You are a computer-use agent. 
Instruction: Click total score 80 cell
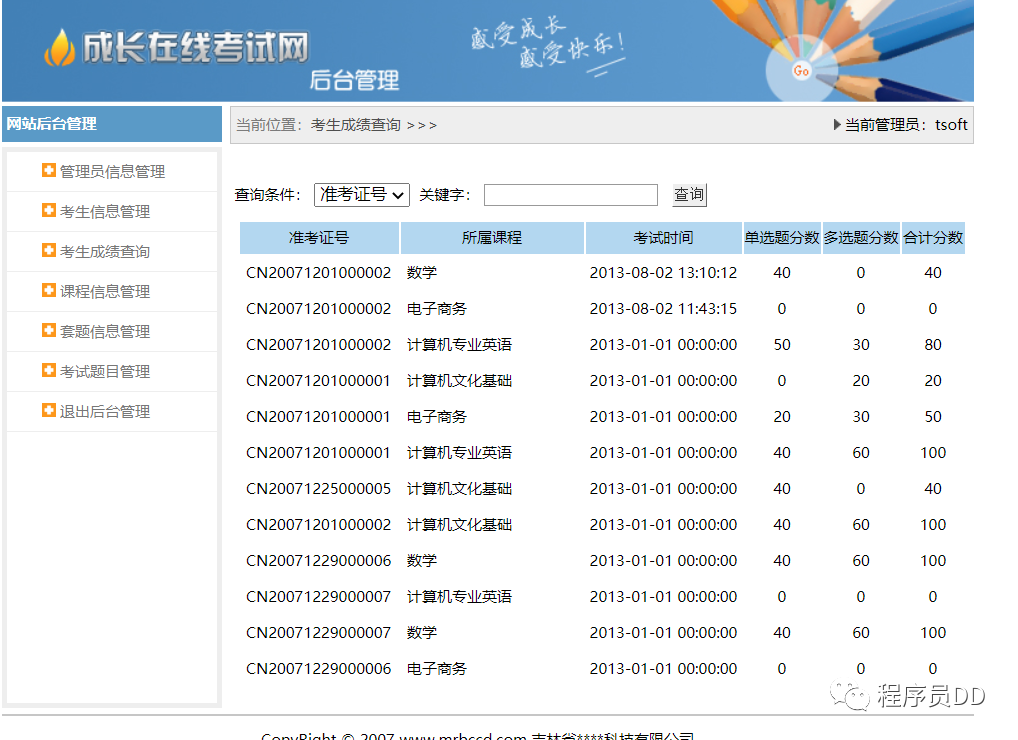pos(933,345)
